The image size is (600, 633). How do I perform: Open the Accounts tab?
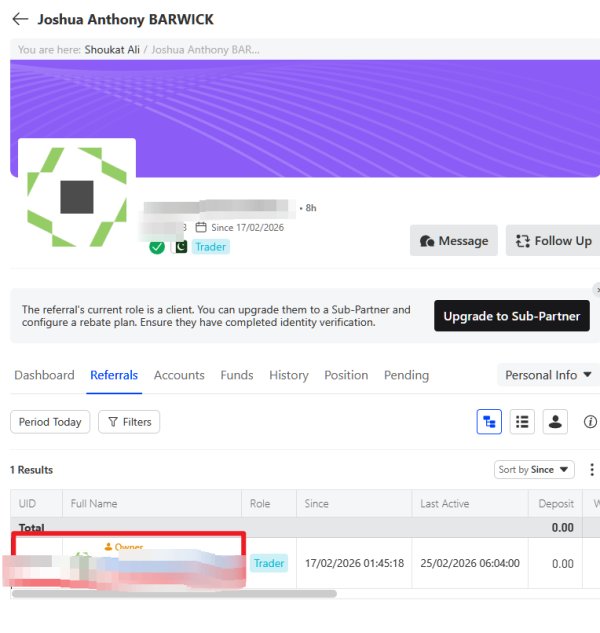(179, 375)
